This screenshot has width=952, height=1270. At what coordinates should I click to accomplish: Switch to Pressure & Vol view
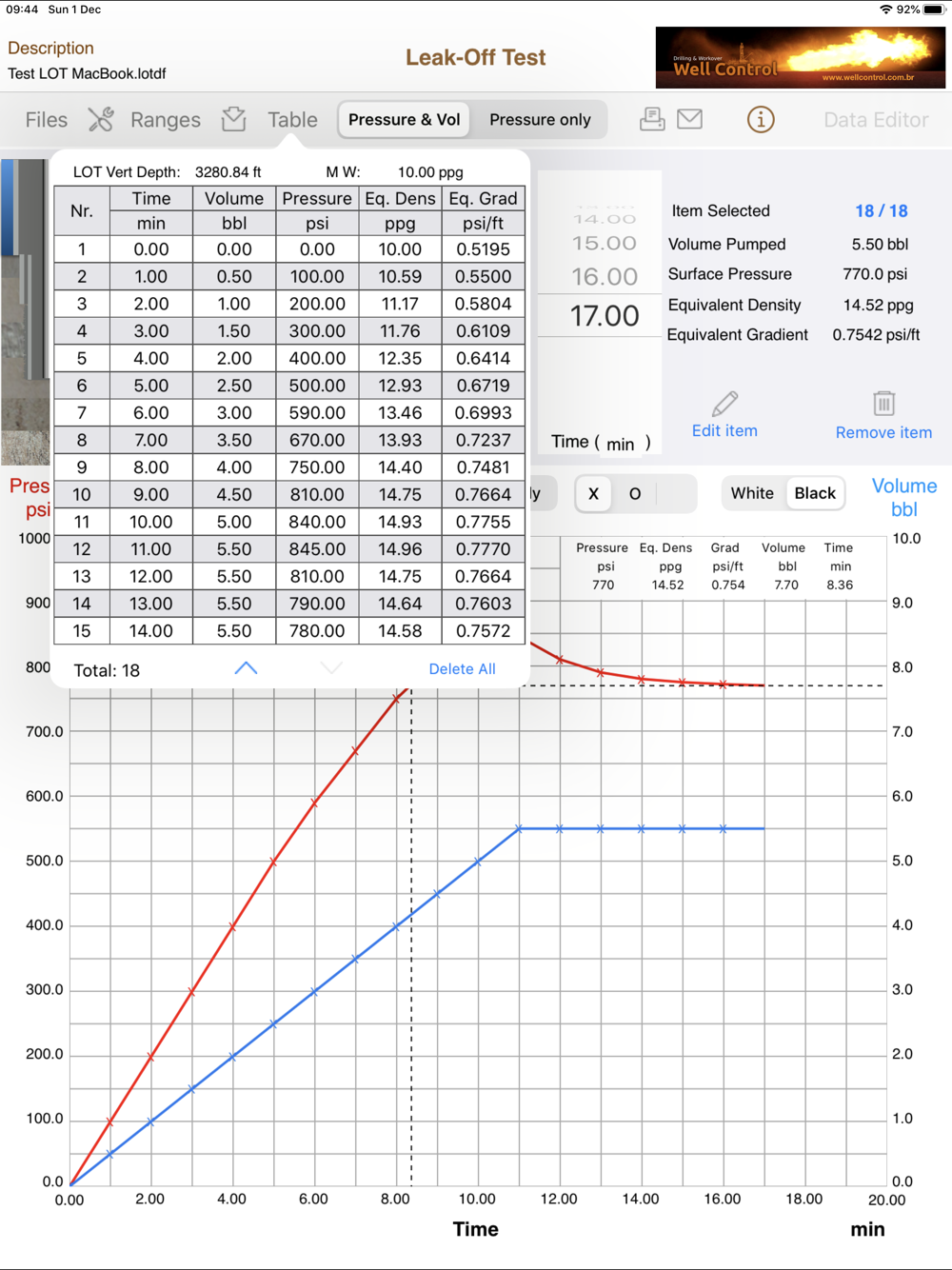405,120
